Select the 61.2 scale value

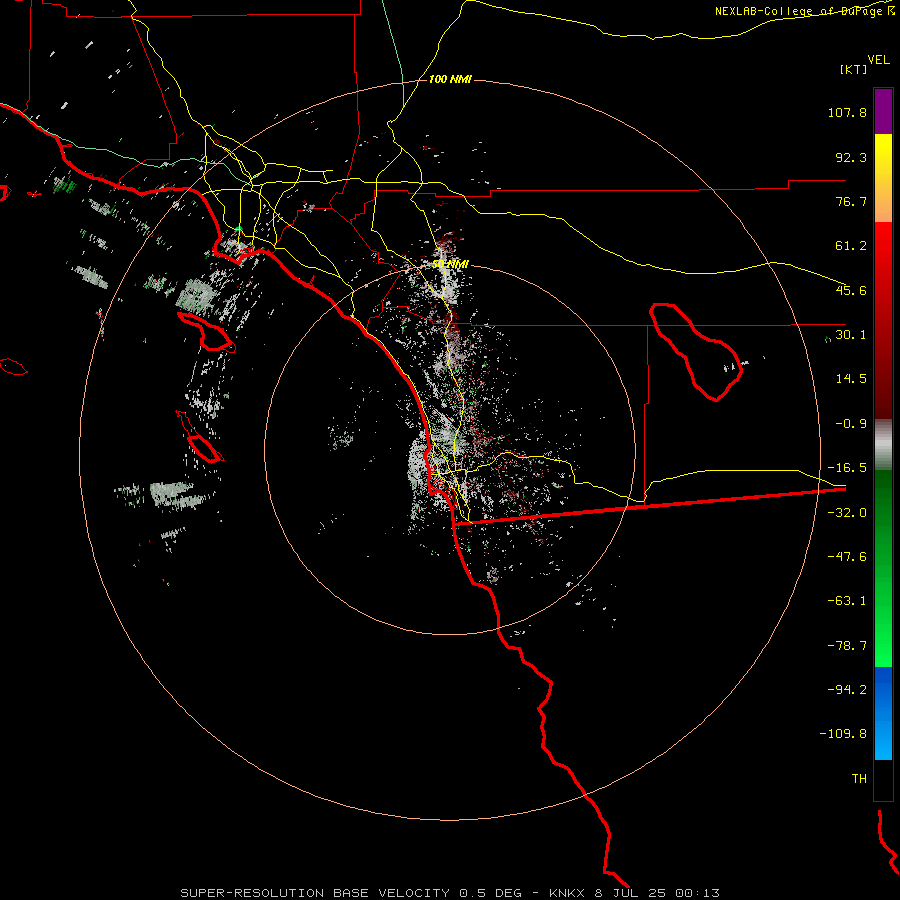851,246
